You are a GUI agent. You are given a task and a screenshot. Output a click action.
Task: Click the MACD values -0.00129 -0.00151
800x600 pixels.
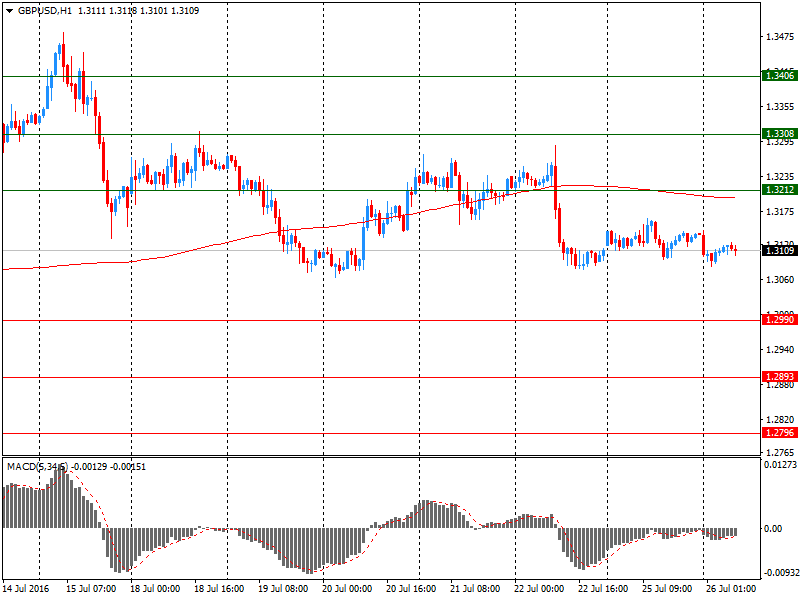(109, 467)
